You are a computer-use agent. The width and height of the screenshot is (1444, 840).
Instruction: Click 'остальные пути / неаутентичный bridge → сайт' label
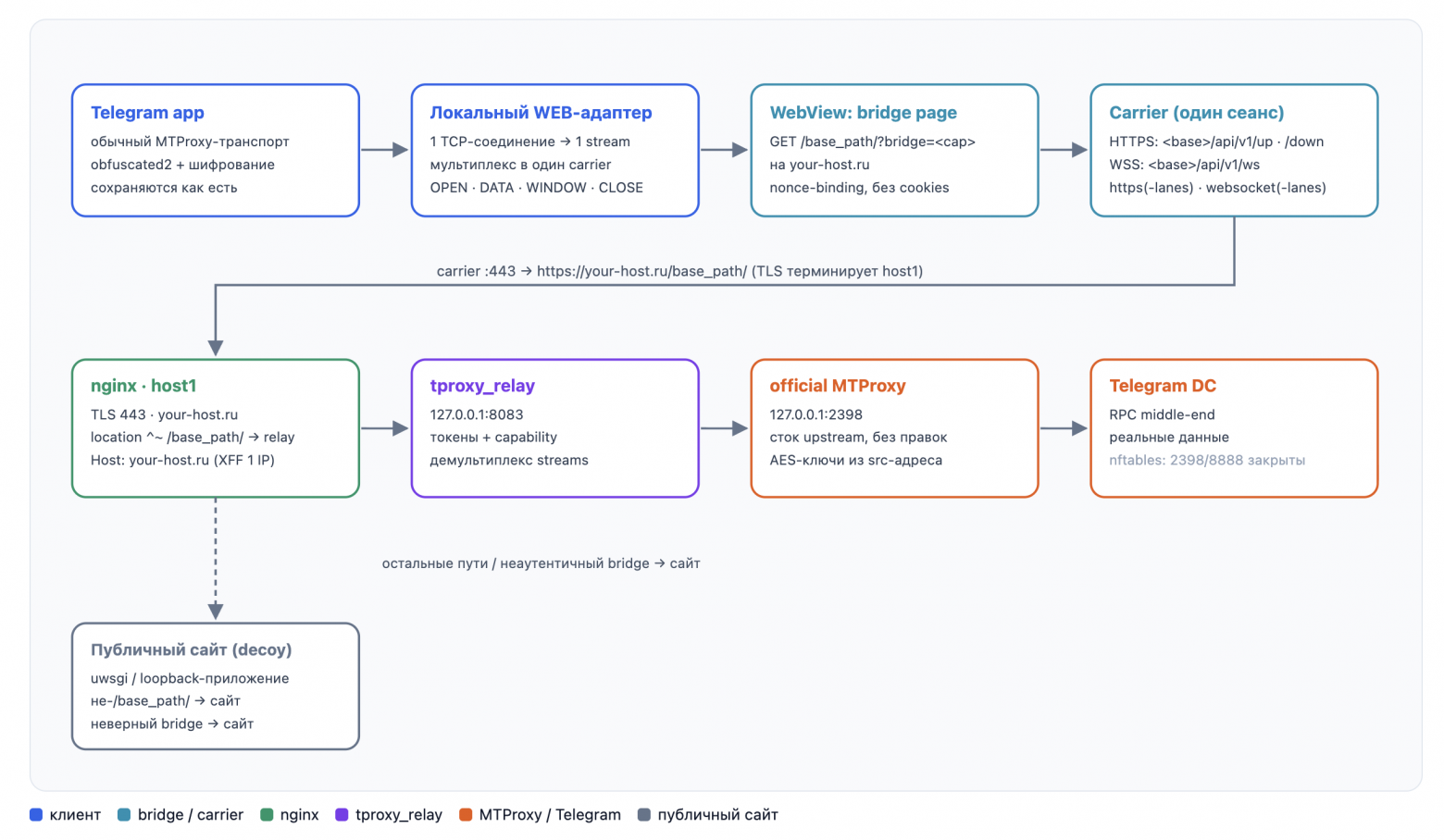point(541,563)
